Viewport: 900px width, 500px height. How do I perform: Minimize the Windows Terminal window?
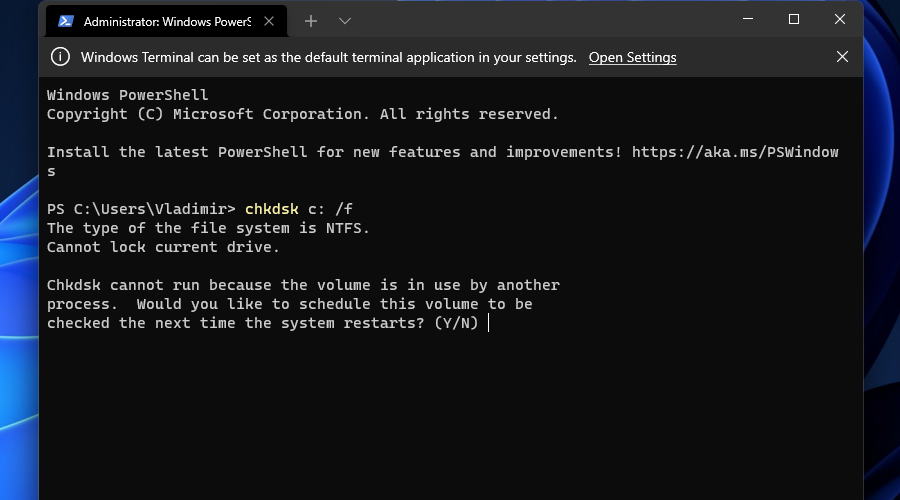(748, 19)
